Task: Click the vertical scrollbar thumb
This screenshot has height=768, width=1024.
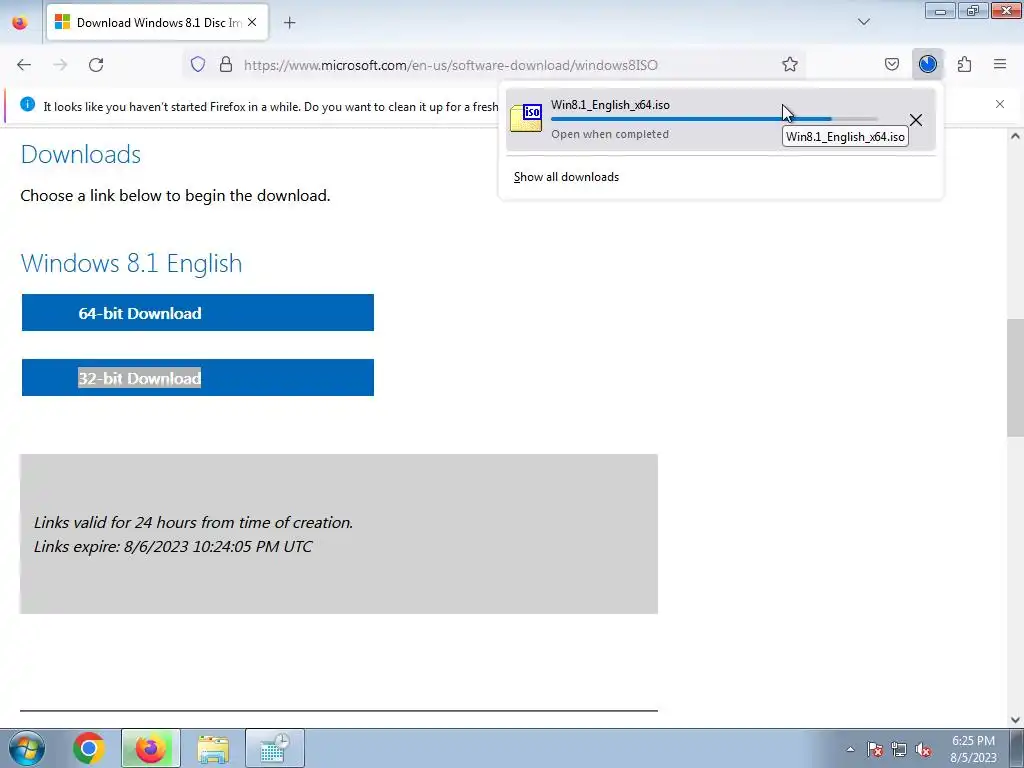Action: coord(1015,377)
